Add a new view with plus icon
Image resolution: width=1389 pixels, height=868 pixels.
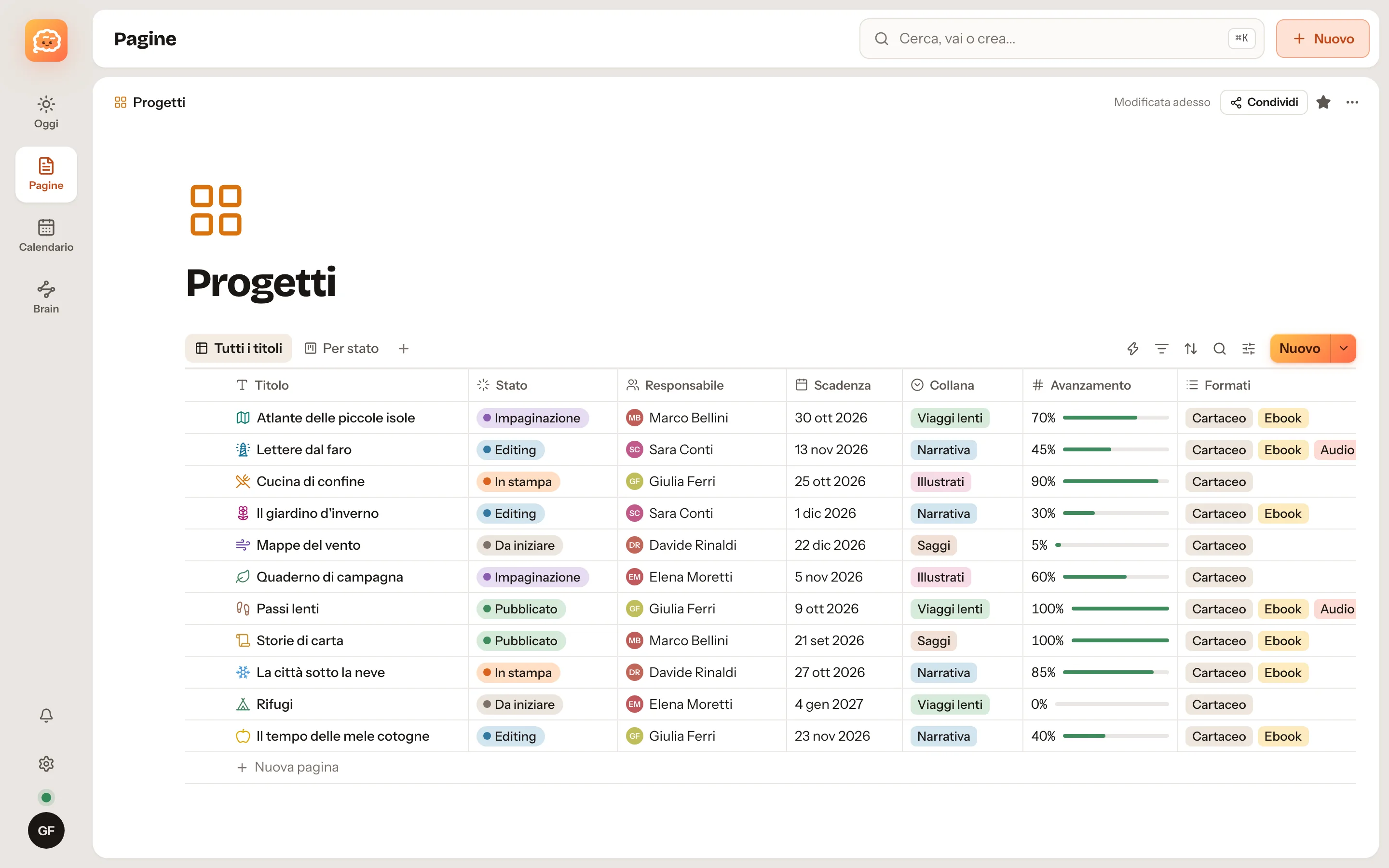point(404,349)
